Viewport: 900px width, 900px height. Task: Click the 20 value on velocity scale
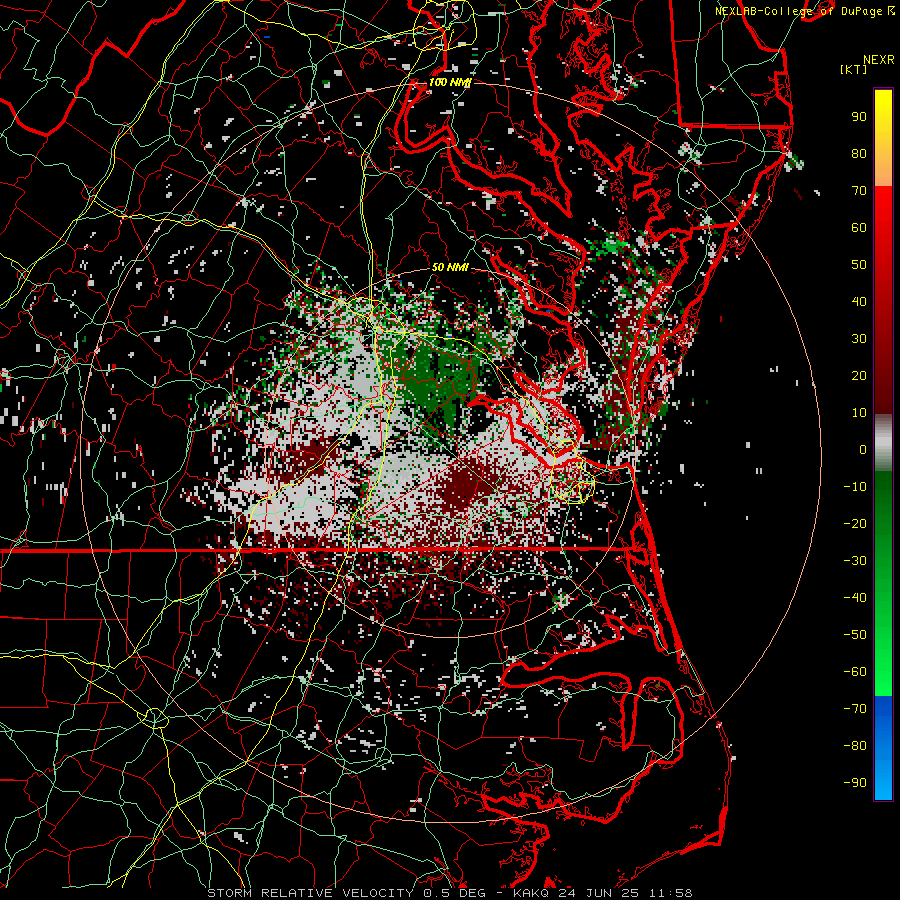coord(859,375)
